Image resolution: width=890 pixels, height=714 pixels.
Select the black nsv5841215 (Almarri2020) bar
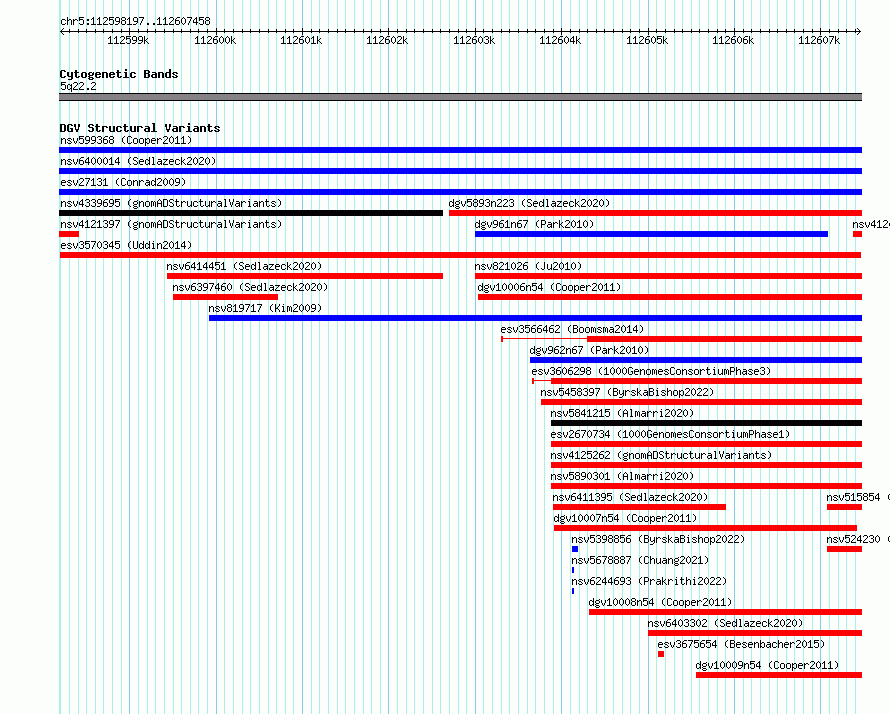click(x=707, y=423)
